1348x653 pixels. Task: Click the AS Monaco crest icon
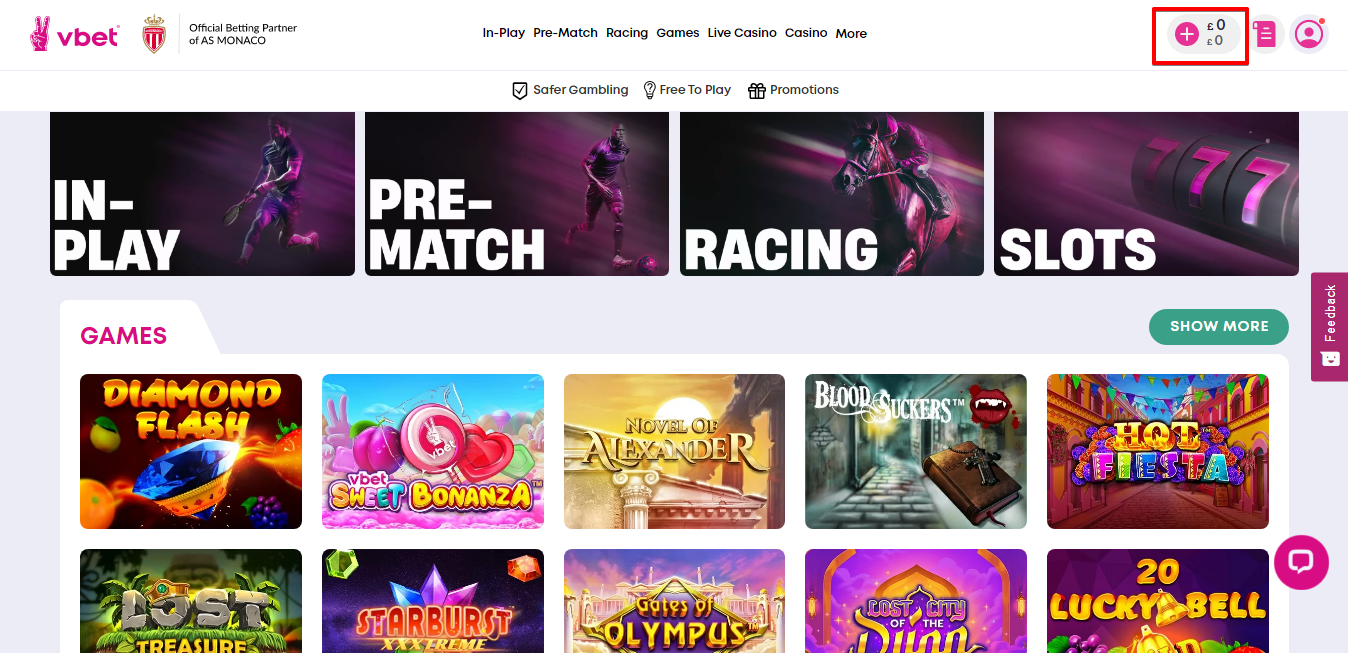154,34
